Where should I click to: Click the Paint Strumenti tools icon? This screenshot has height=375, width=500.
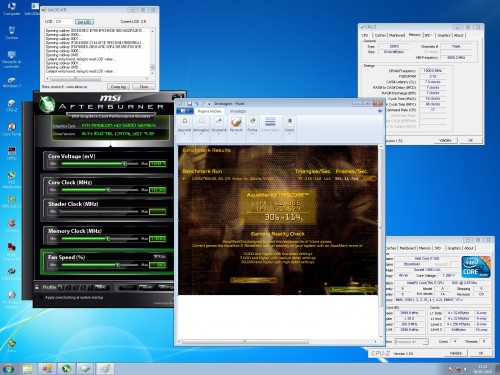click(219, 121)
